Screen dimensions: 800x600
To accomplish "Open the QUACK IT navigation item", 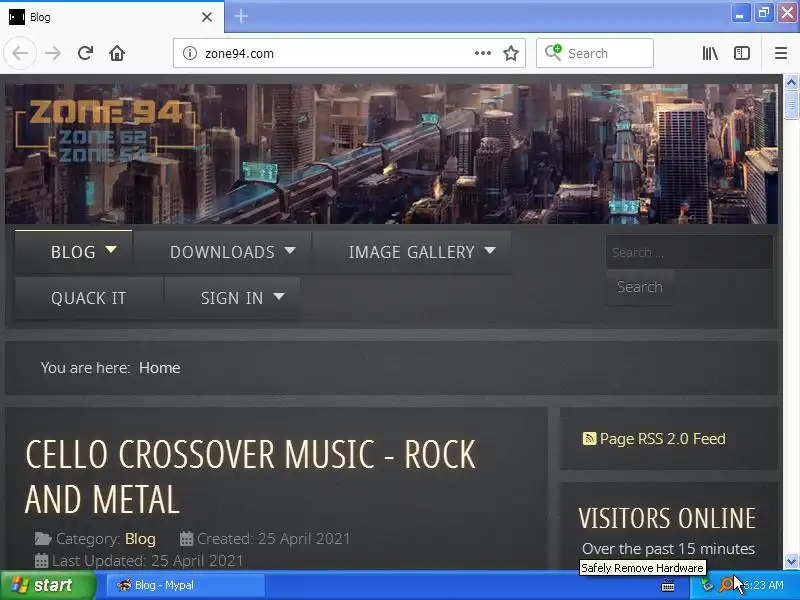I will tap(89, 298).
